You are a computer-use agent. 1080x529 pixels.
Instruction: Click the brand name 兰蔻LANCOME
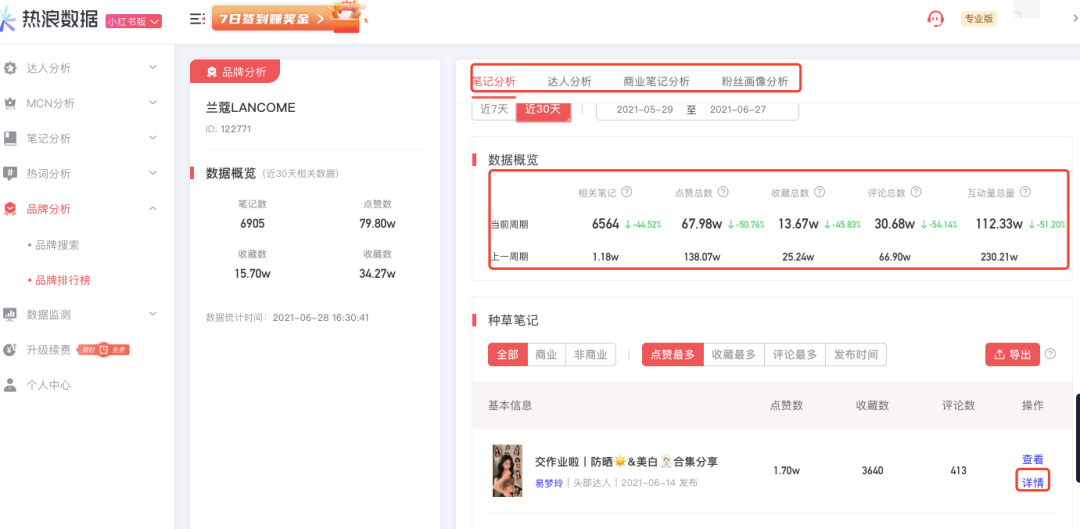(x=251, y=108)
